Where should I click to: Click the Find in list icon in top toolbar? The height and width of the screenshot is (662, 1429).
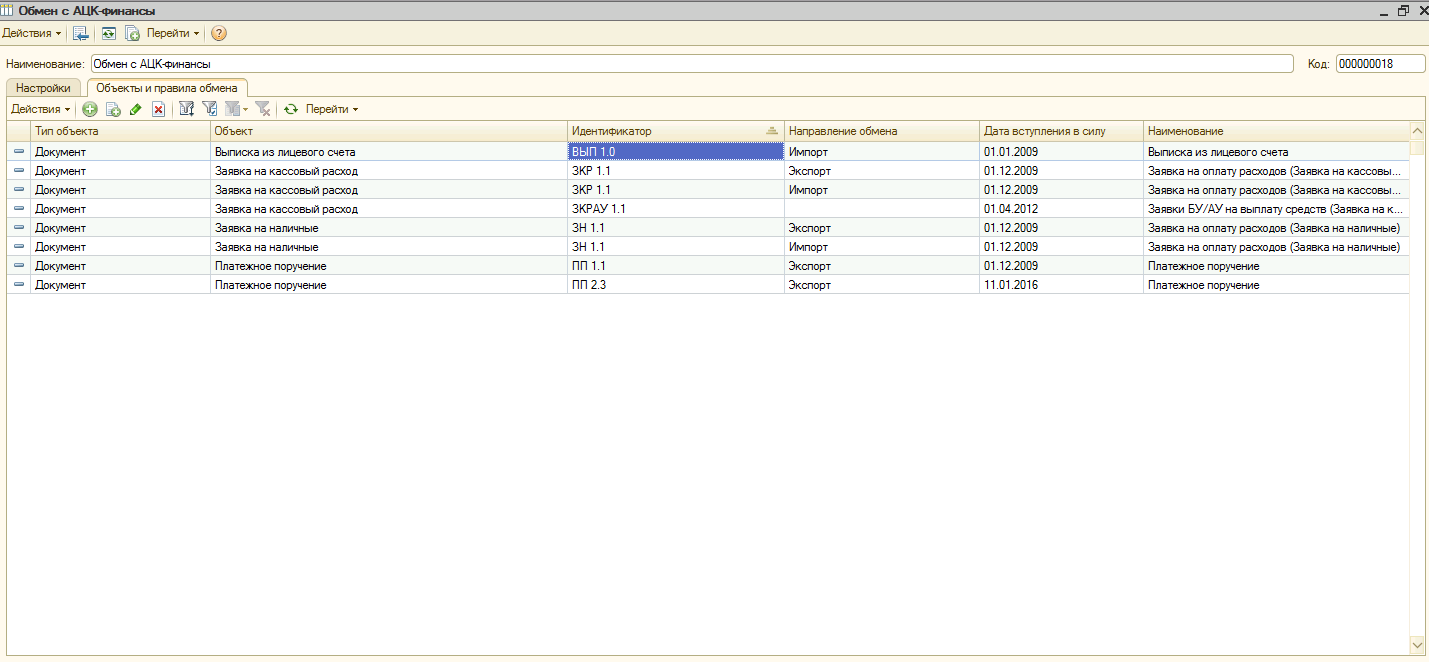81,33
